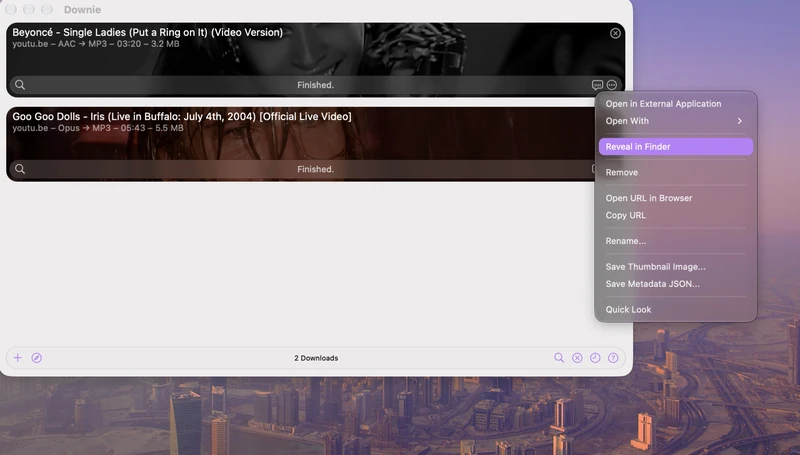
Task: Choose Save Thumbnail Image...
Action: pyautogui.click(x=676, y=267)
